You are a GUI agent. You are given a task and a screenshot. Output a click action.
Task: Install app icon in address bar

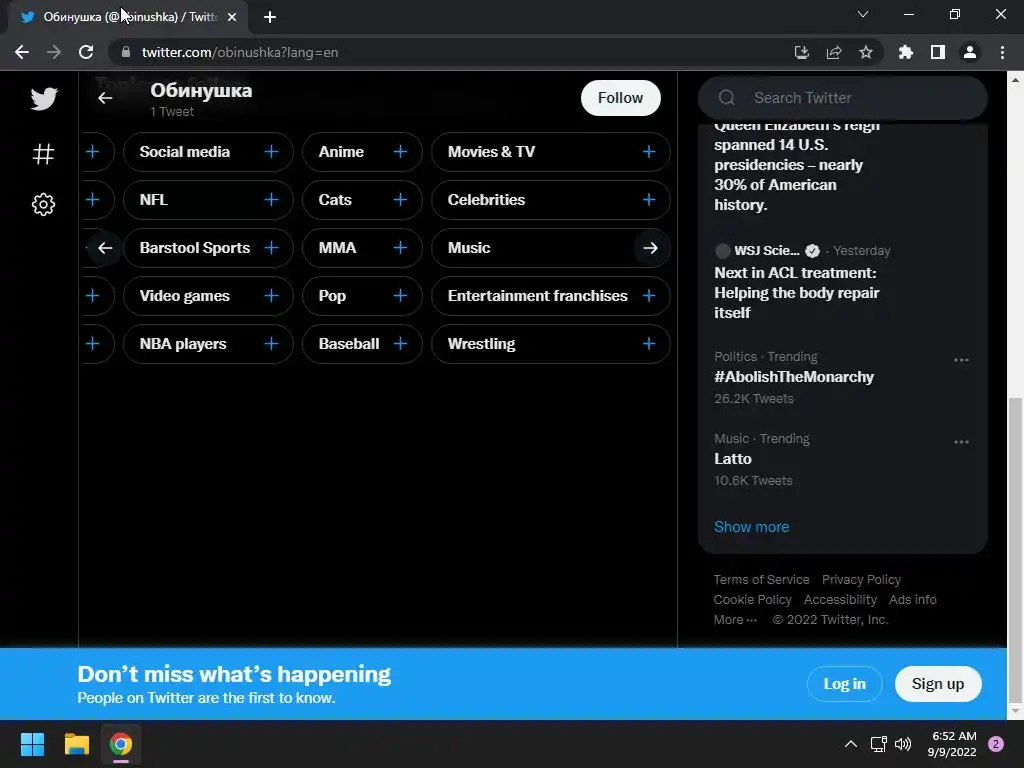[801, 52]
